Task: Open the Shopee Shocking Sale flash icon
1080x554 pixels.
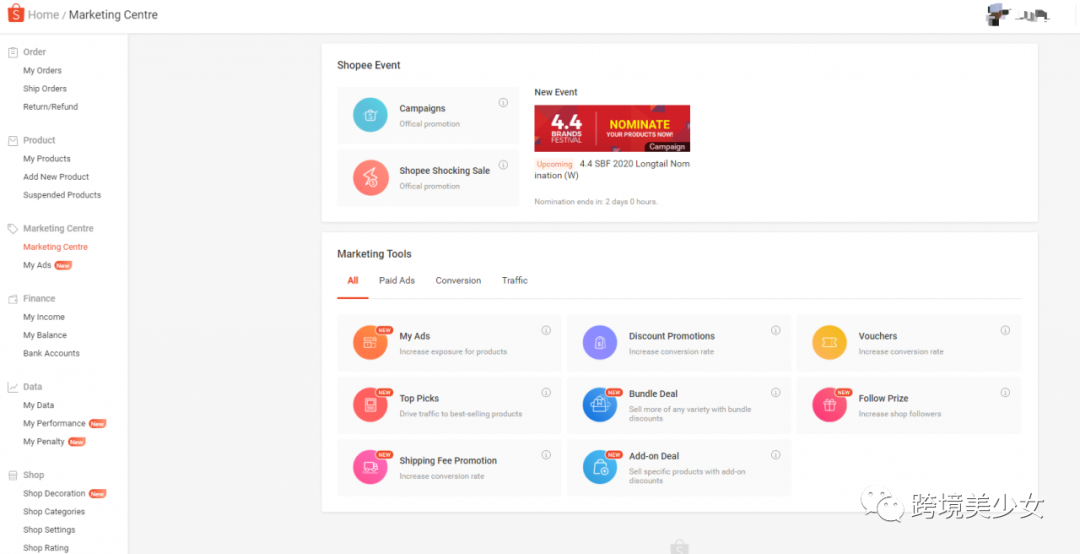Action: [x=371, y=178]
